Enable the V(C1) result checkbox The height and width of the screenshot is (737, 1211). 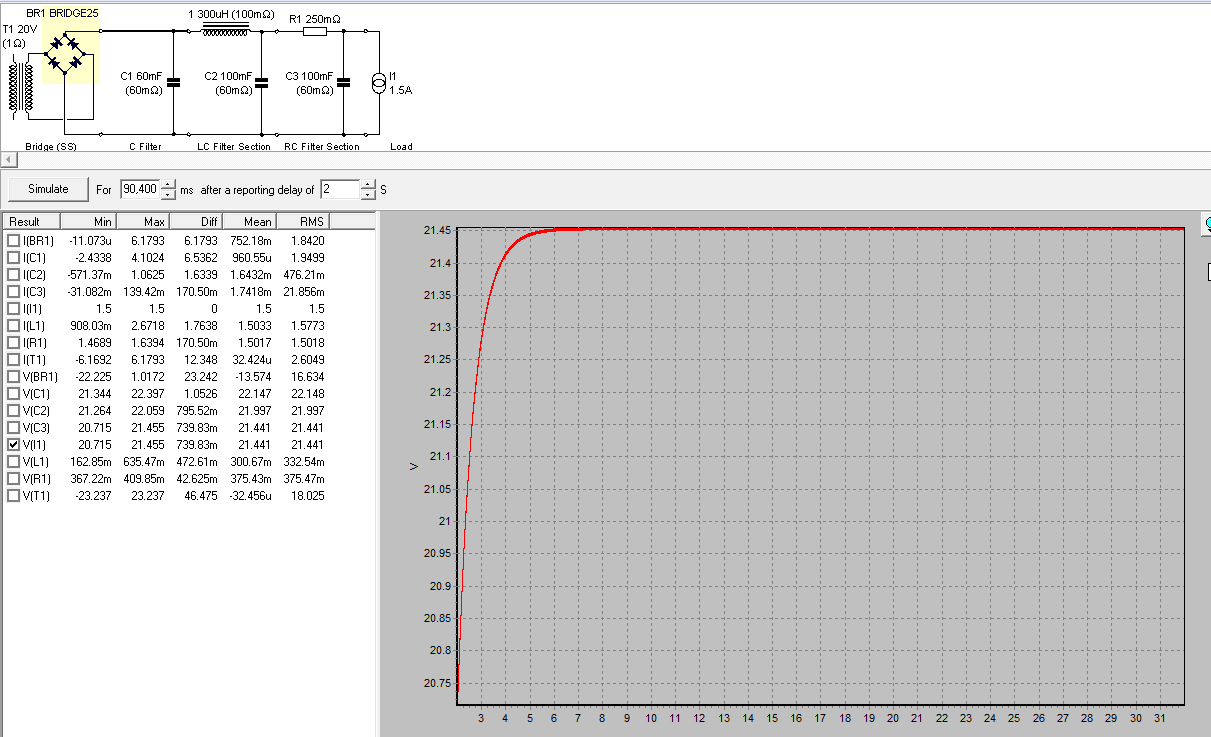click(x=13, y=393)
